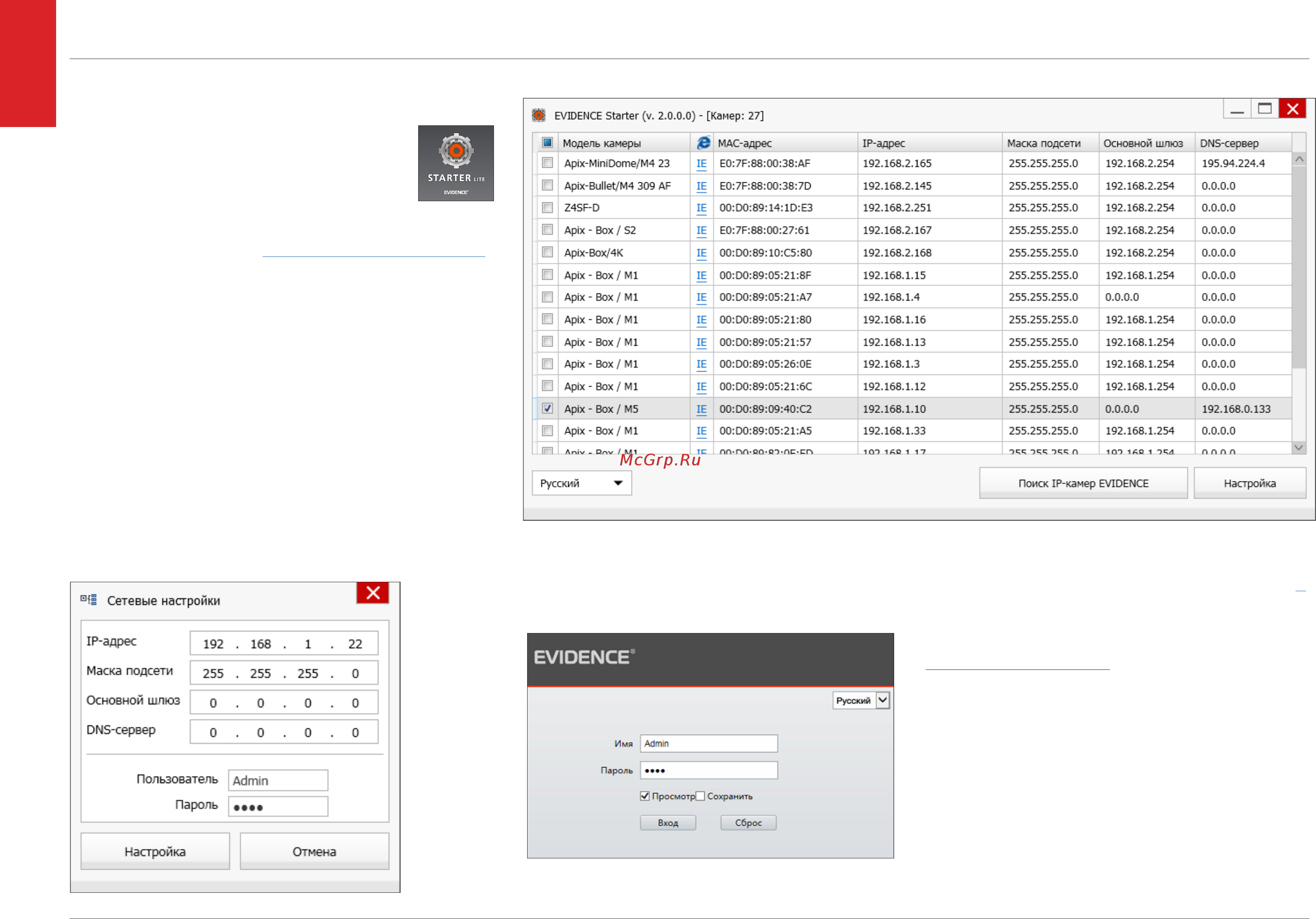The width and height of the screenshot is (1316, 919).
Task: Click Поиск IP-камер EVIDENCE button
Action: [1083, 483]
